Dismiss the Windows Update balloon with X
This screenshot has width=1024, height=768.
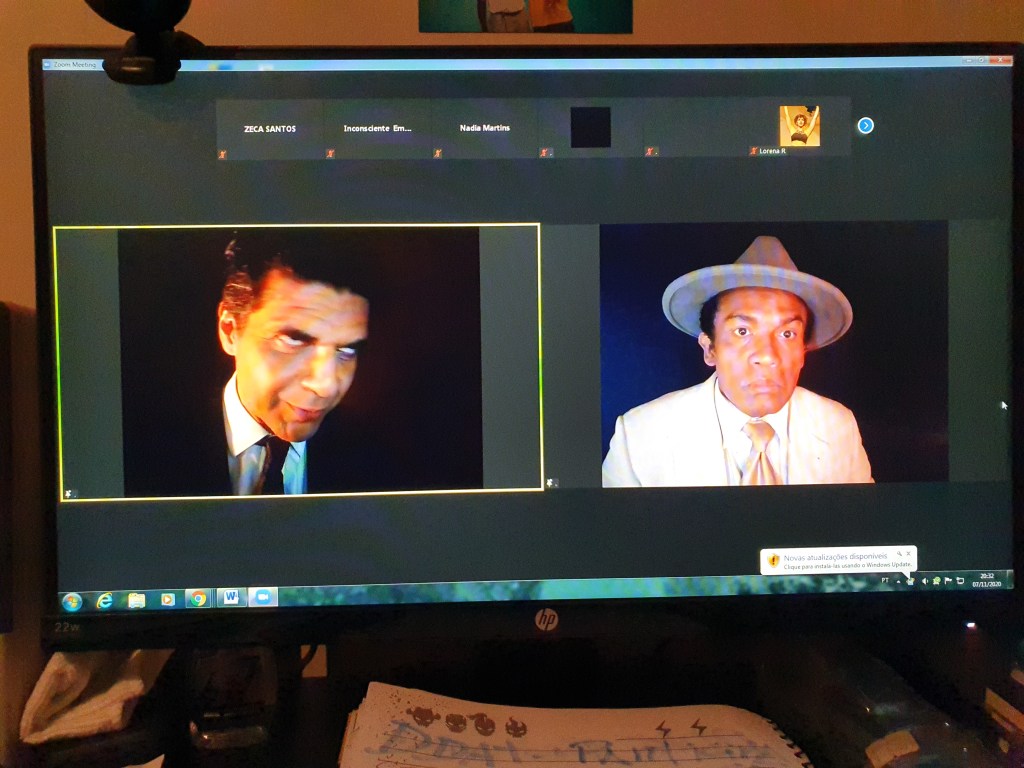(908, 553)
